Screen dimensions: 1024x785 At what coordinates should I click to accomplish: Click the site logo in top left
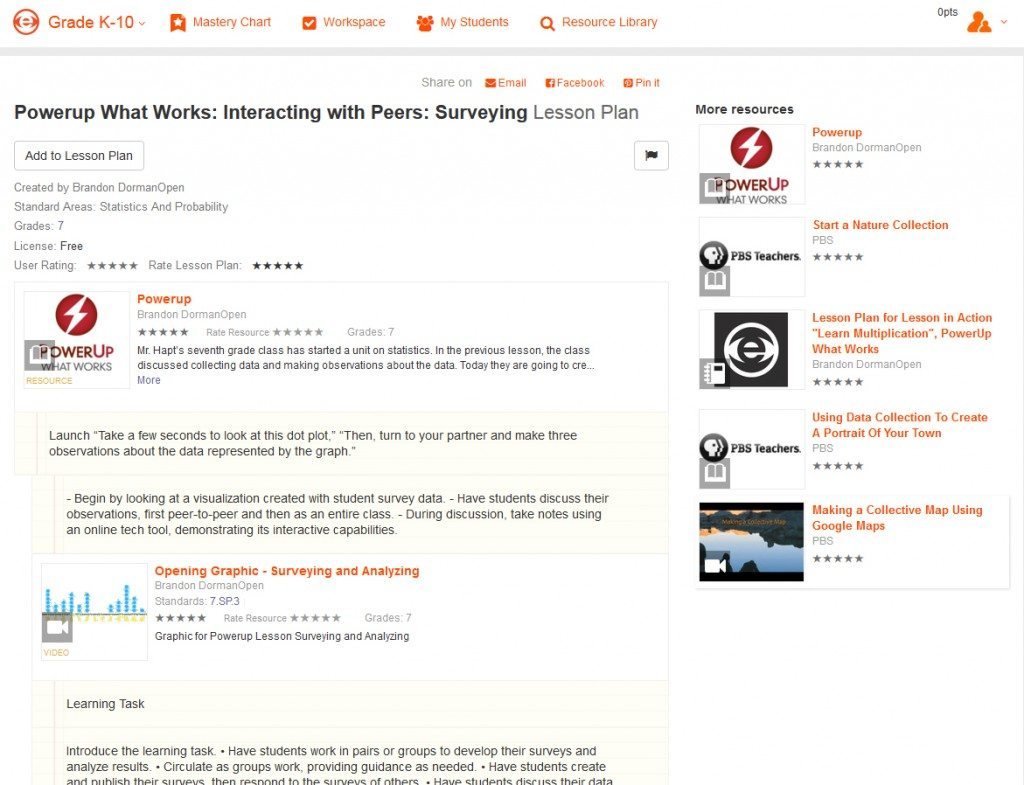[x=26, y=20]
